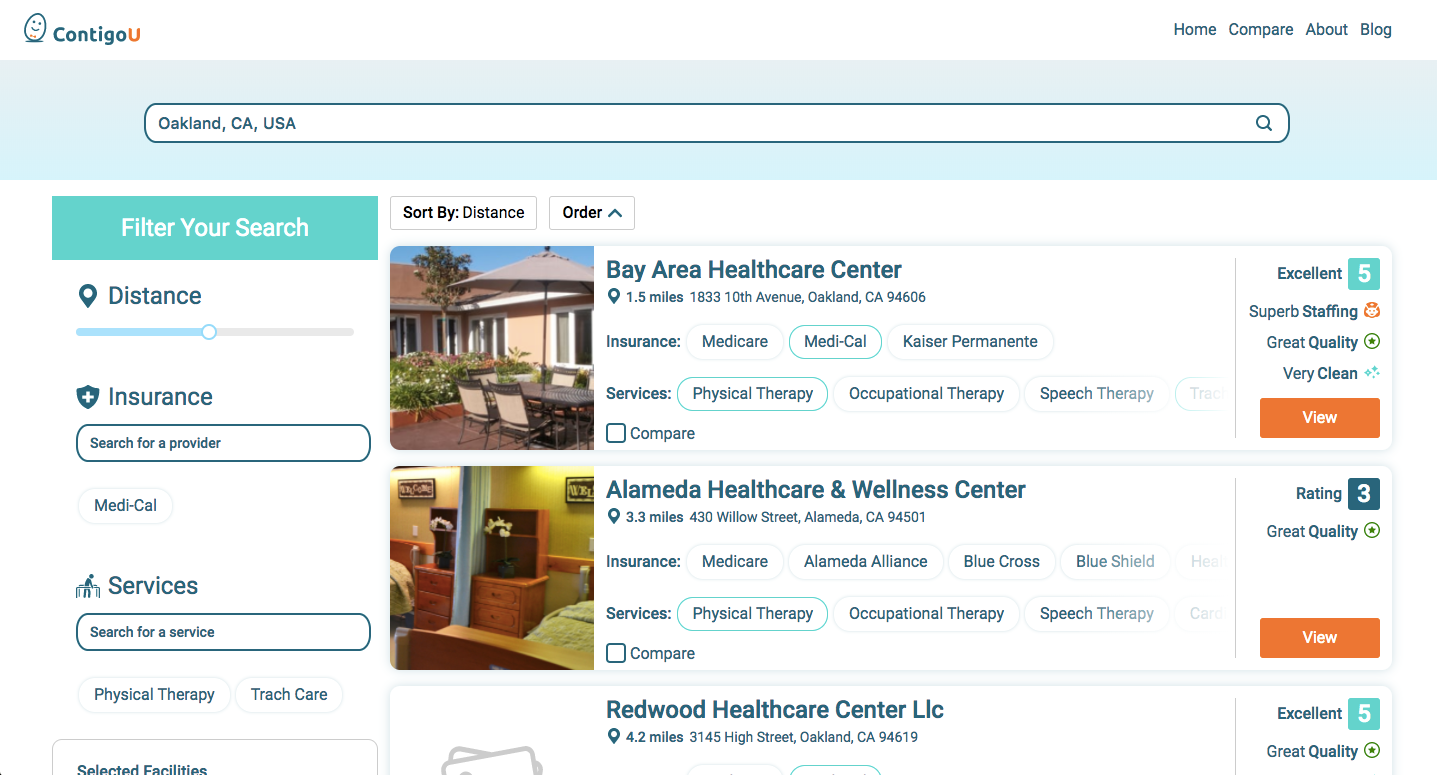Click the magnifier search icon in location bar
Screen dimensions: 1437x775
[x=1264, y=123]
